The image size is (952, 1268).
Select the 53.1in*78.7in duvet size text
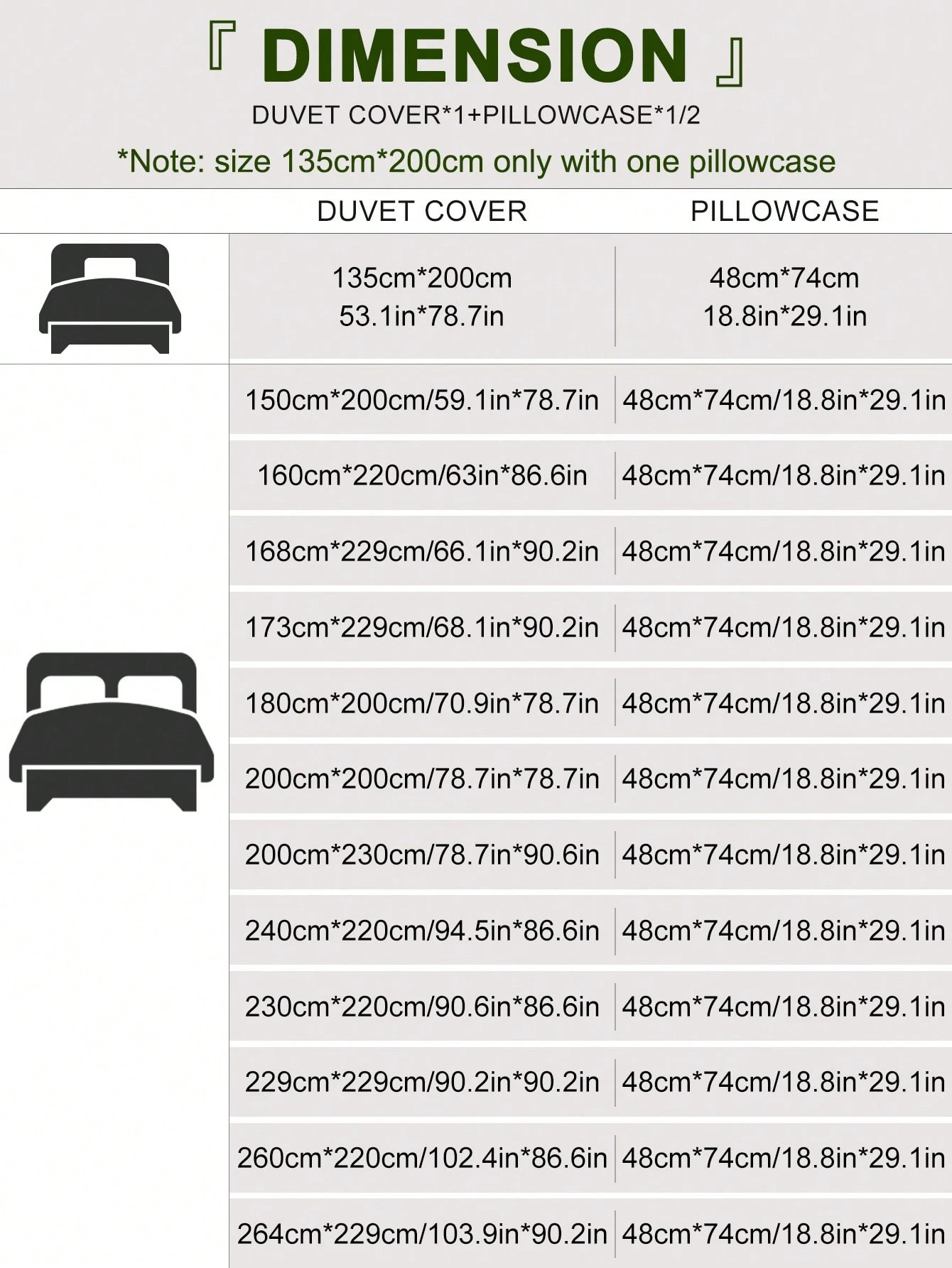[x=422, y=316]
